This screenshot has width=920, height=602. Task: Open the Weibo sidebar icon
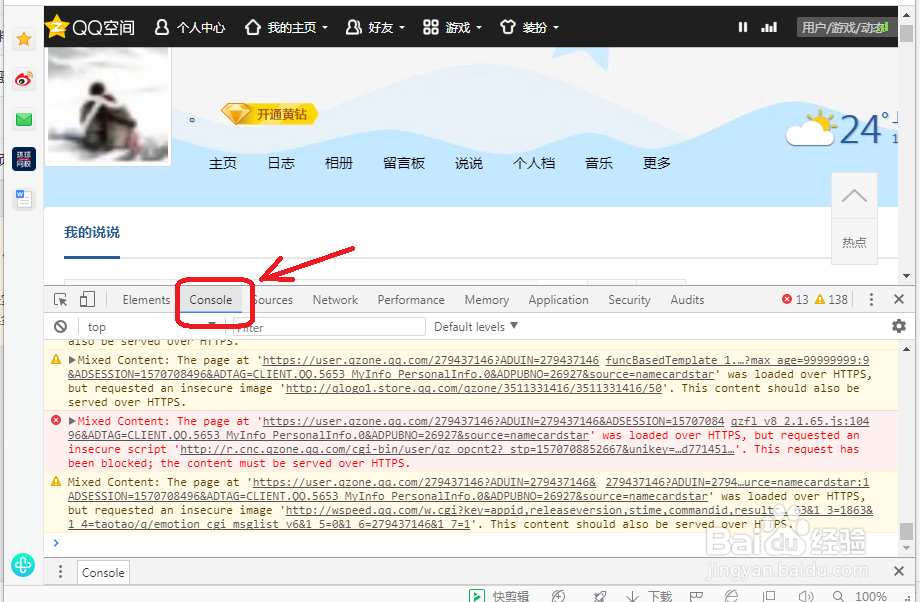pyautogui.click(x=24, y=79)
